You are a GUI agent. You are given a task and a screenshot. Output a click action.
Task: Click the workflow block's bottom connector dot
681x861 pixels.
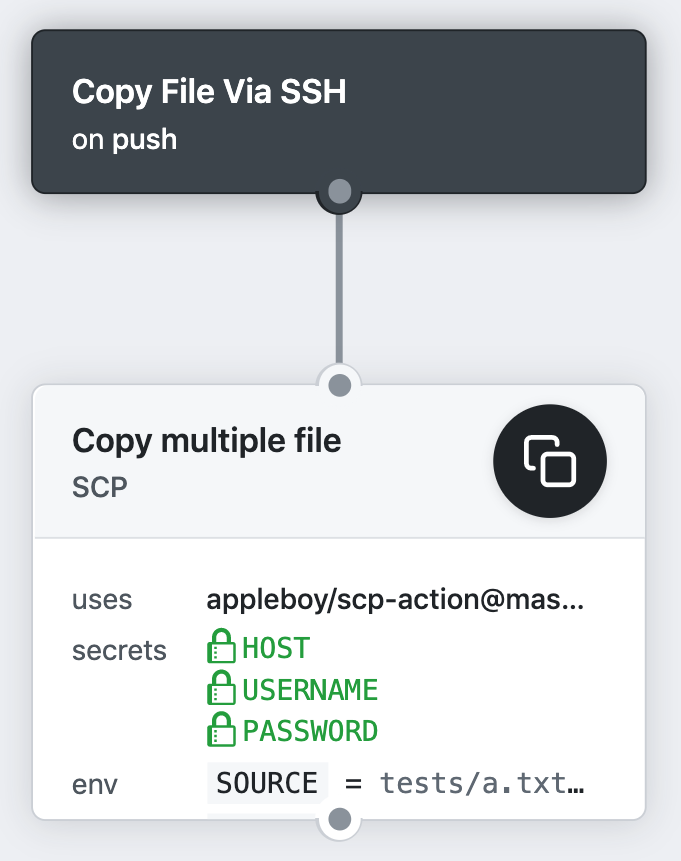point(339,191)
